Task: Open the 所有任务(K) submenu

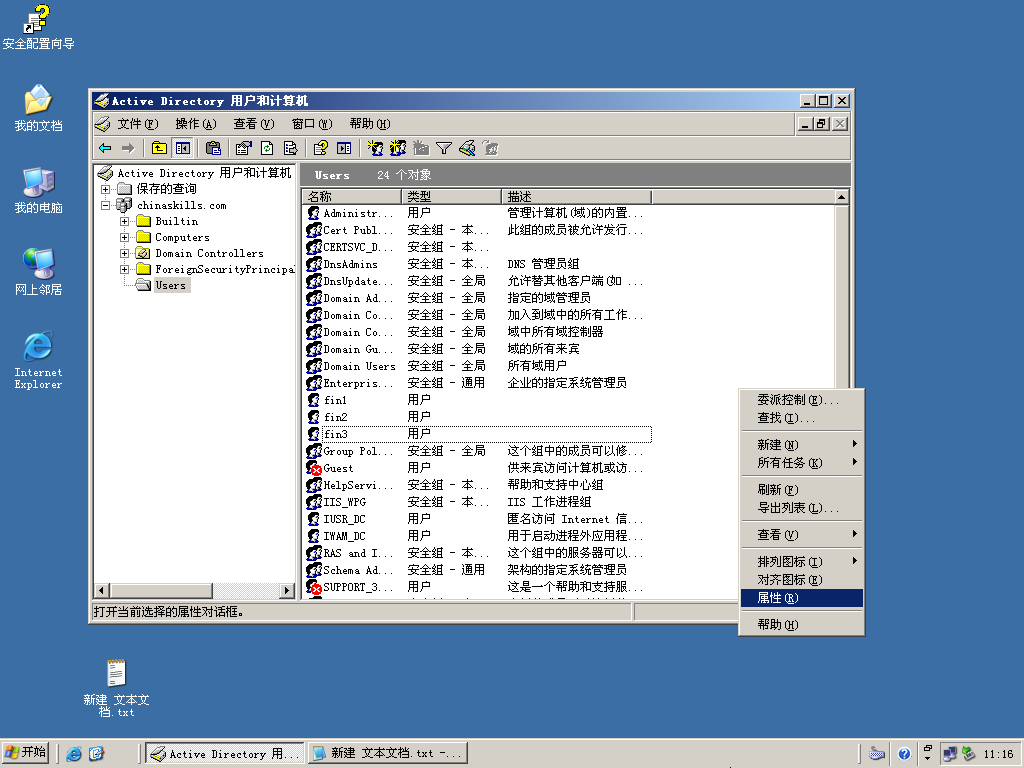Action: (802, 463)
